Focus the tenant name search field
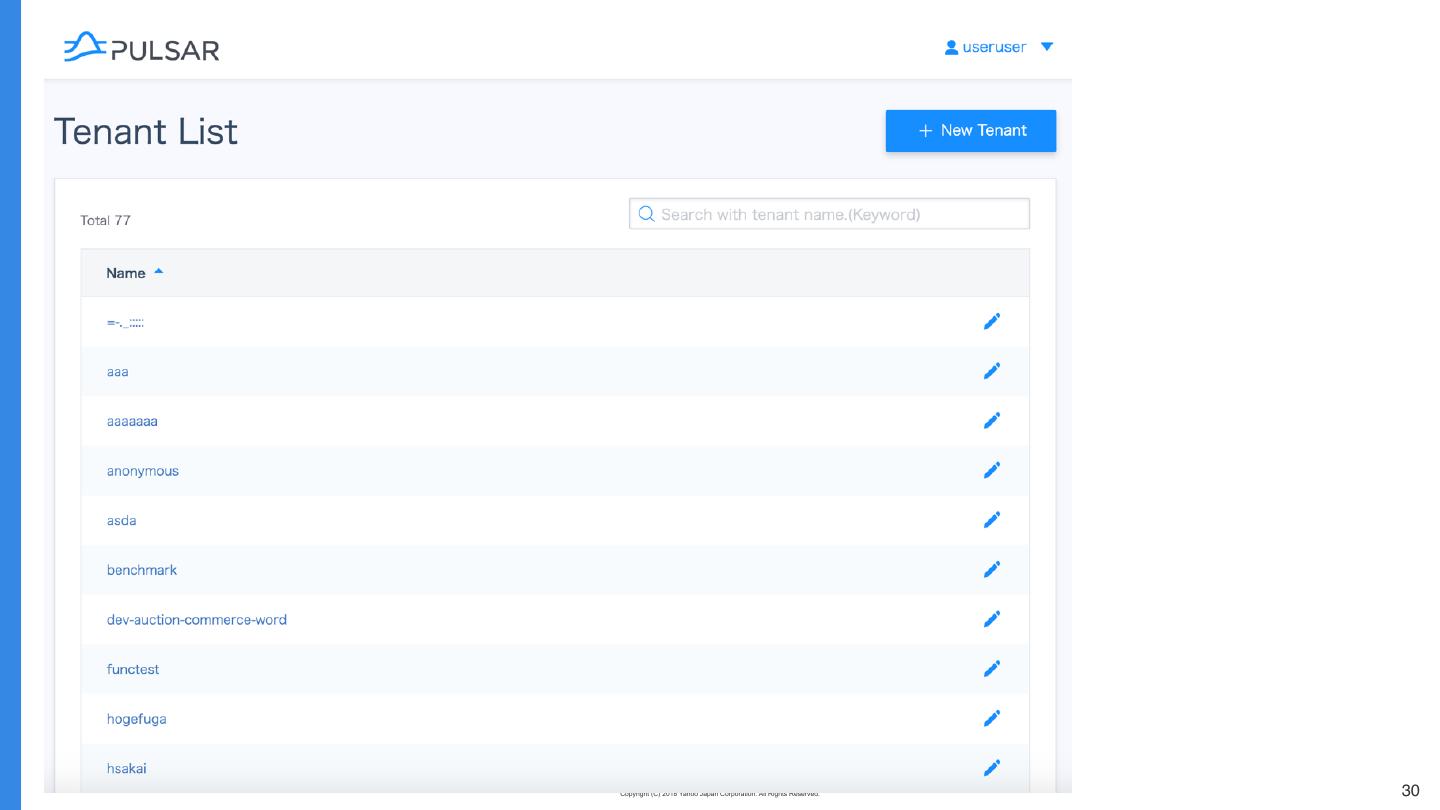The width and height of the screenshot is (1440, 810). click(830, 214)
